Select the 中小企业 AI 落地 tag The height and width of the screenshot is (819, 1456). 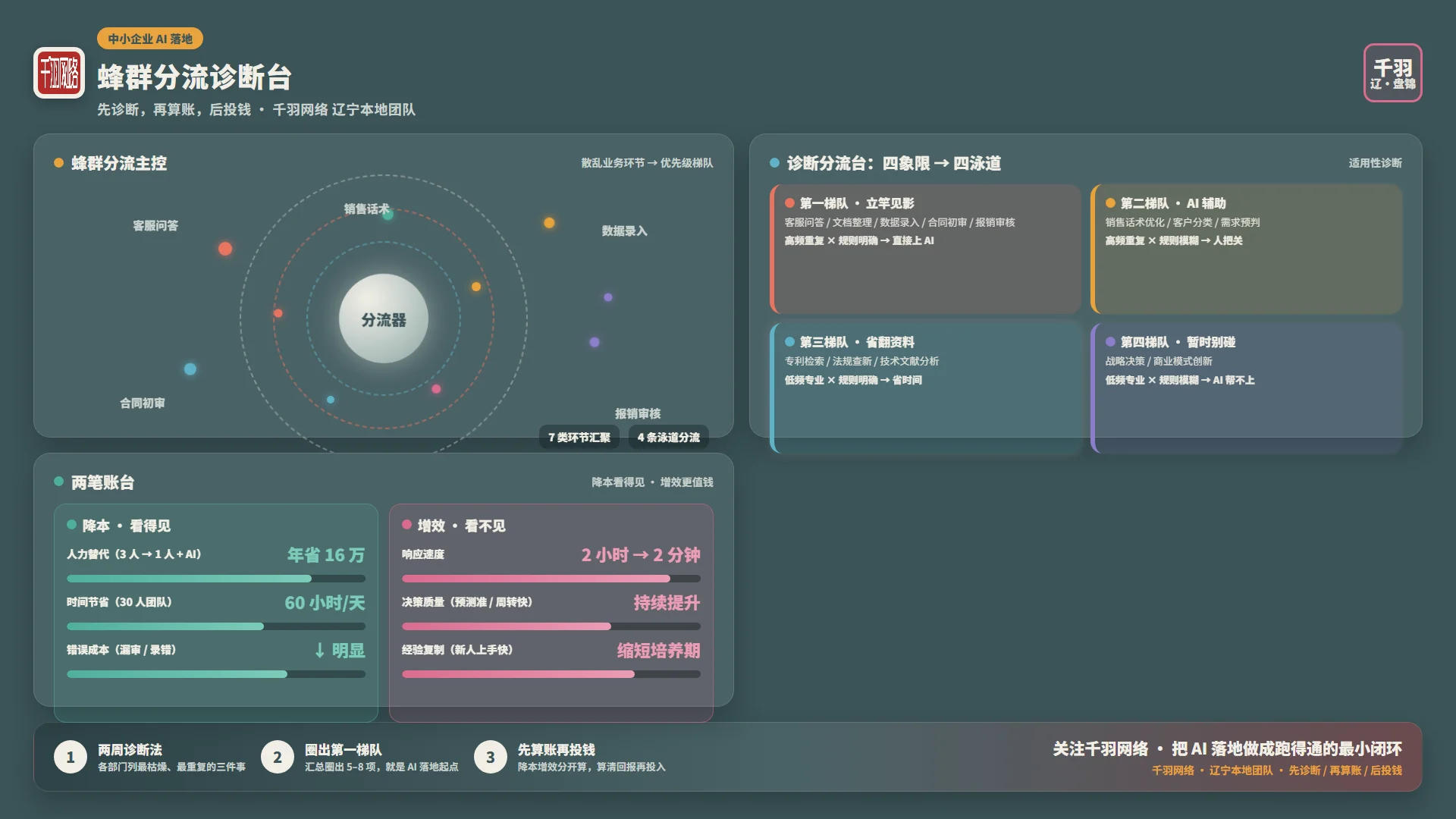tap(150, 39)
